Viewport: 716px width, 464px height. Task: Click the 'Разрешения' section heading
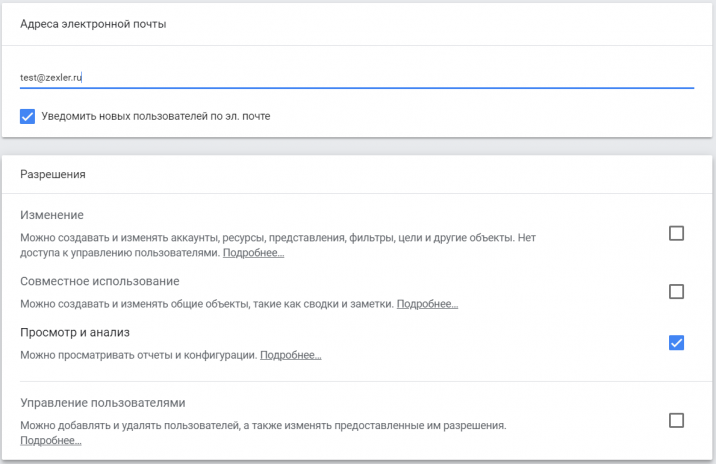click(x=53, y=174)
